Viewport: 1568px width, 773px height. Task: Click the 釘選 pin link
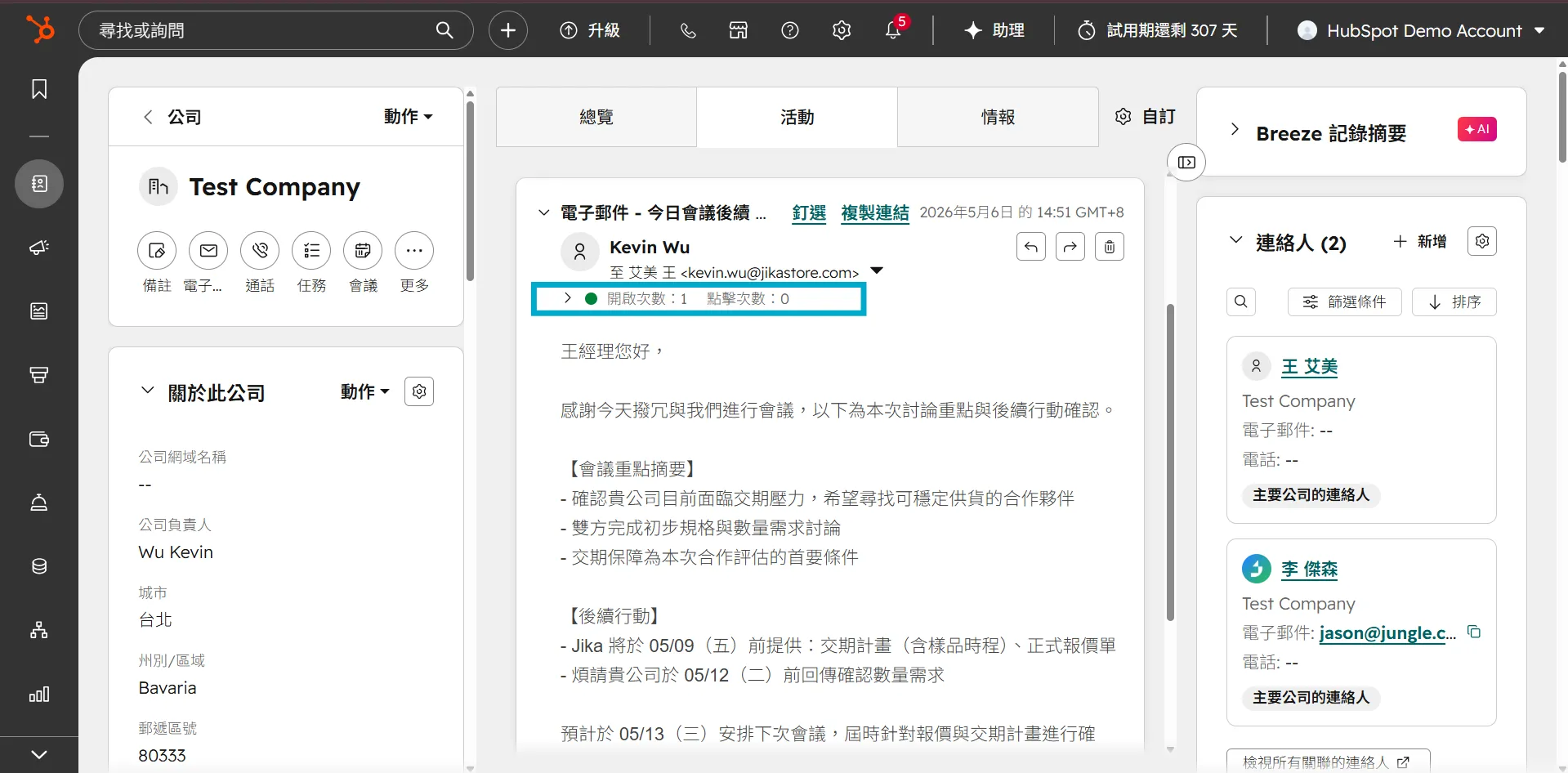[809, 212]
